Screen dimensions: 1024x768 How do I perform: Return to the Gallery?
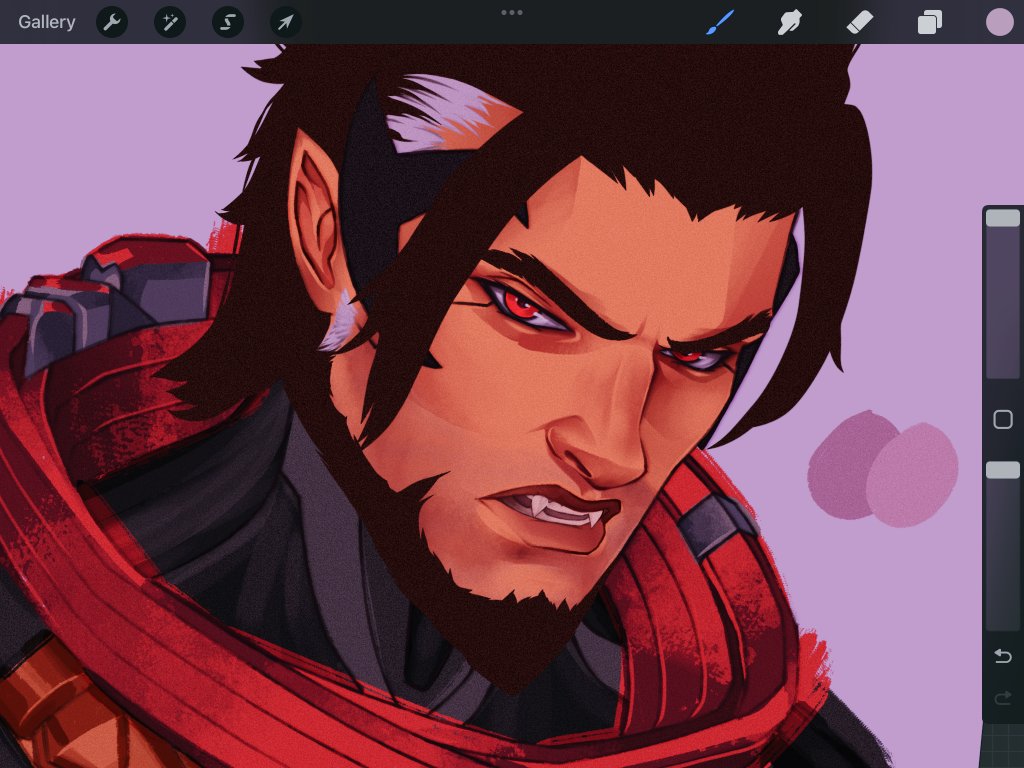coord(46,22)
